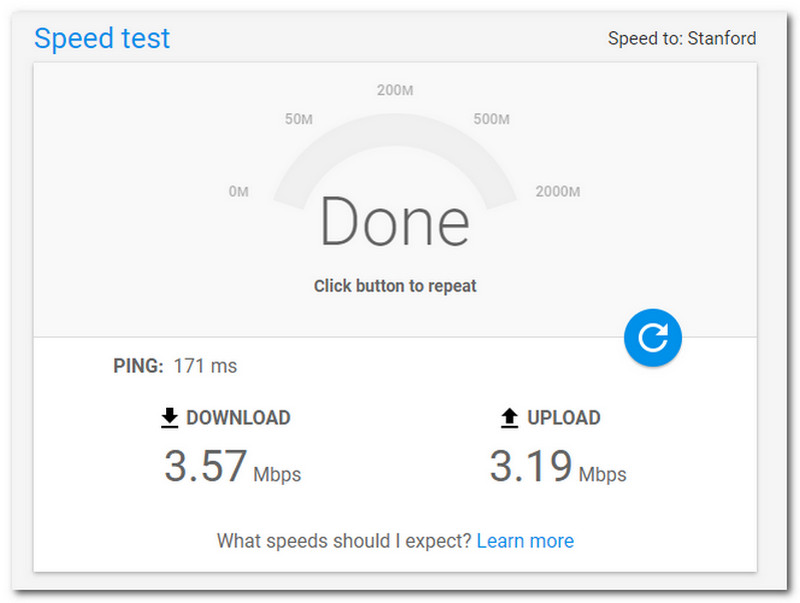Screen dimensions: 800x603
Task: Click the Speed to: Stanford label
Action: pyautogui.click(x=682, y=39)
